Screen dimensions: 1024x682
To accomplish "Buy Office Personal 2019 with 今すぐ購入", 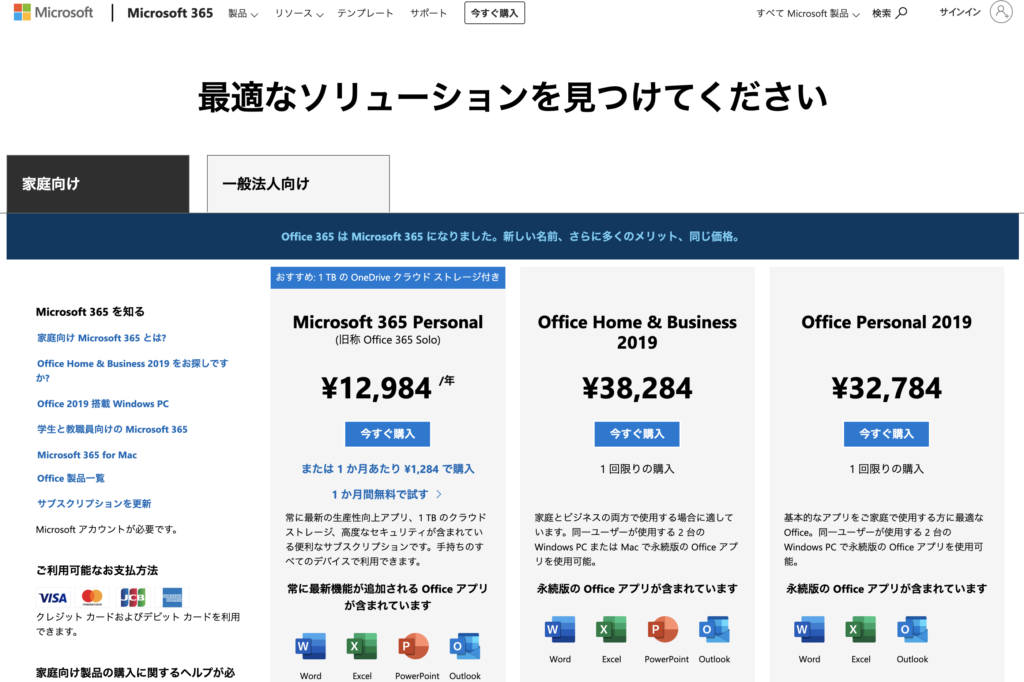I will pyautogui.click(x=886, y=434).
